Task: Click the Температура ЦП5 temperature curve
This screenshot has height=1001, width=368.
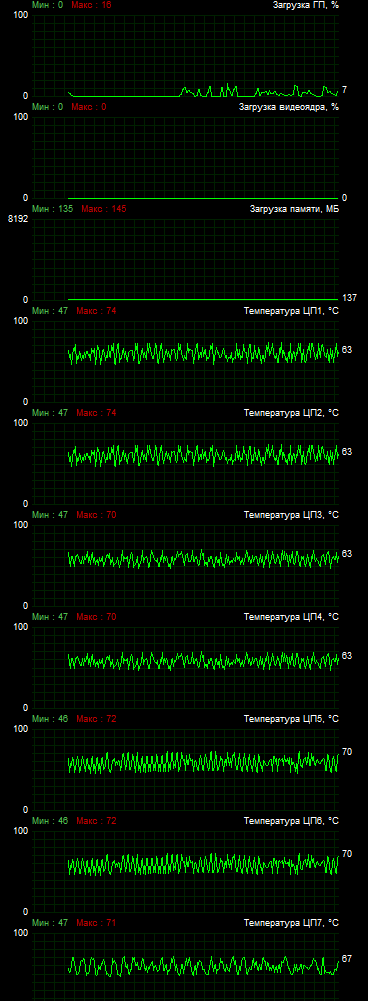Action: (x=203, y=762)
